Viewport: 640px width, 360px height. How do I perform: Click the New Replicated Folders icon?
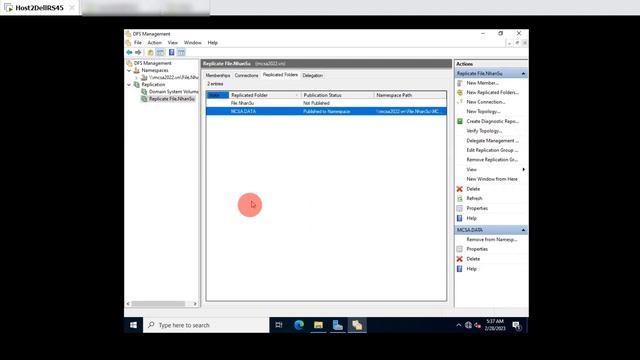[460, 93]
